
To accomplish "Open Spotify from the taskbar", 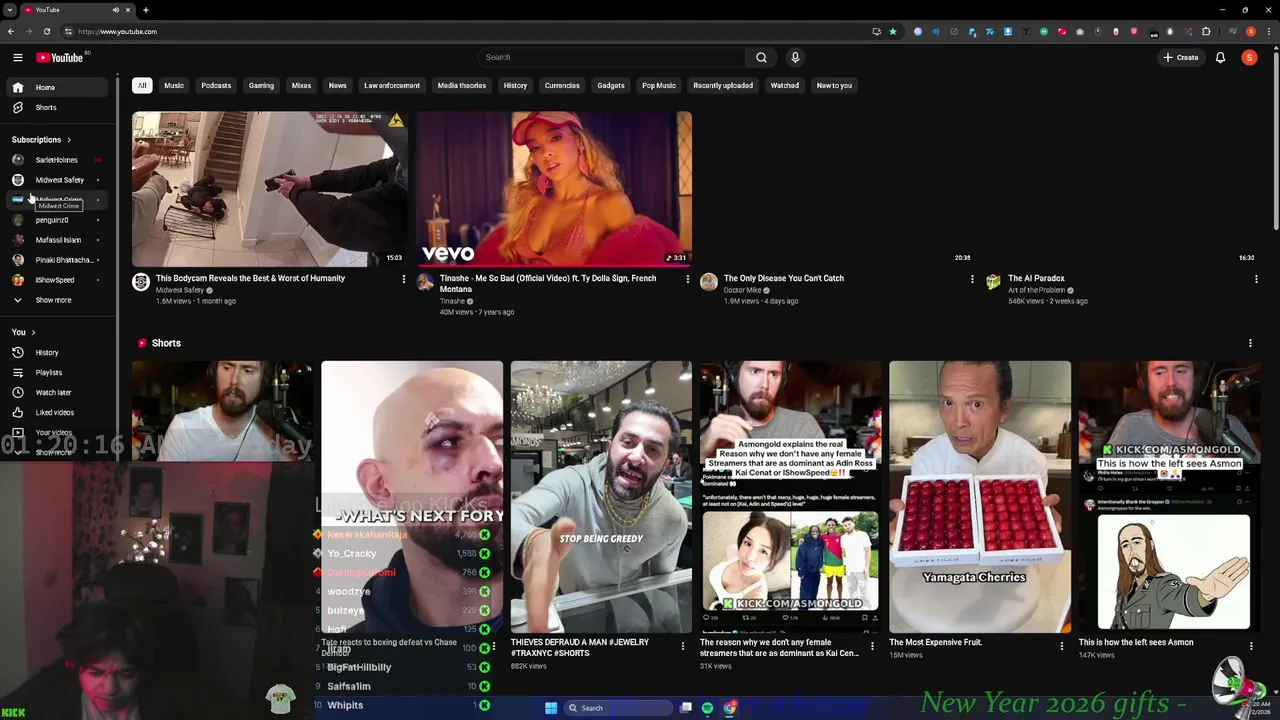I will (x=707, y=708).
